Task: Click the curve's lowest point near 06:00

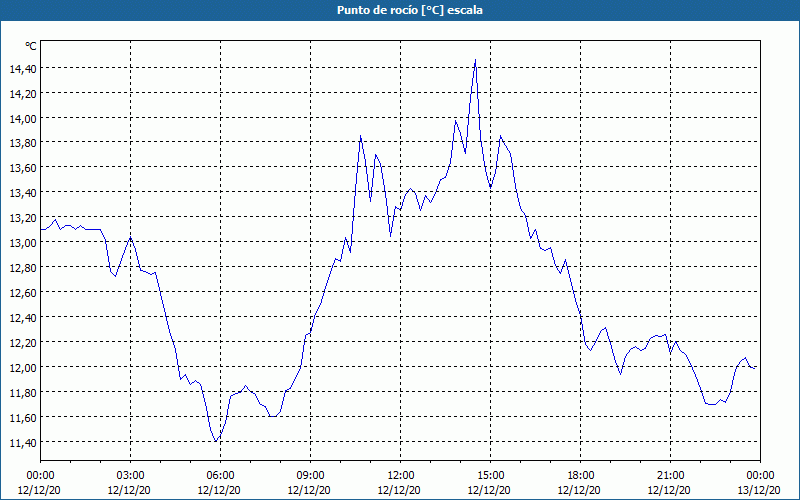Action: coord(216,441)
